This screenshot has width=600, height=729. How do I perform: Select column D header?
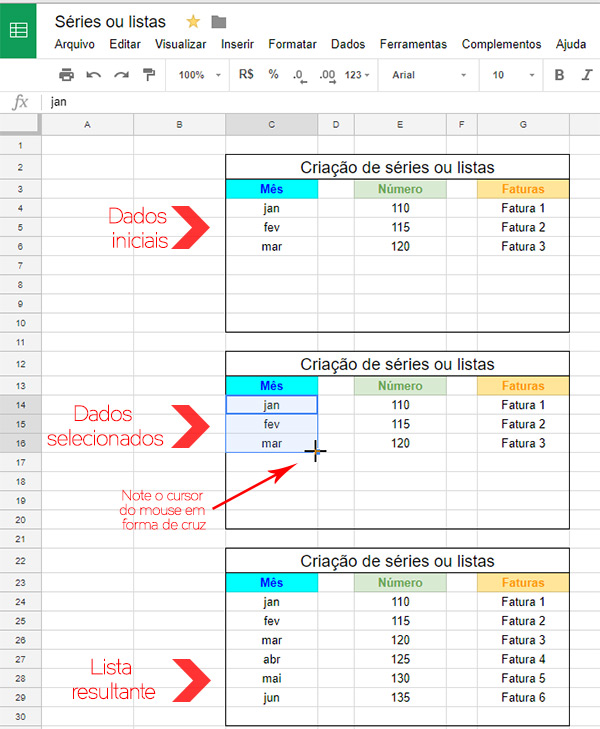tap(336, 125)
